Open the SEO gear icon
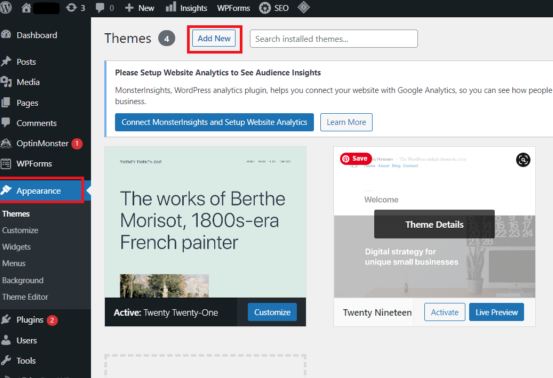Viewport: 553px width, 378px height. 265,8
